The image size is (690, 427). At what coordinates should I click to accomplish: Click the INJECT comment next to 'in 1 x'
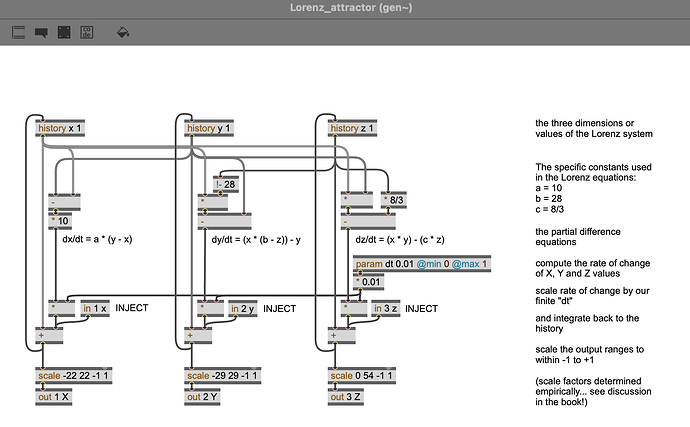(132, 308)
